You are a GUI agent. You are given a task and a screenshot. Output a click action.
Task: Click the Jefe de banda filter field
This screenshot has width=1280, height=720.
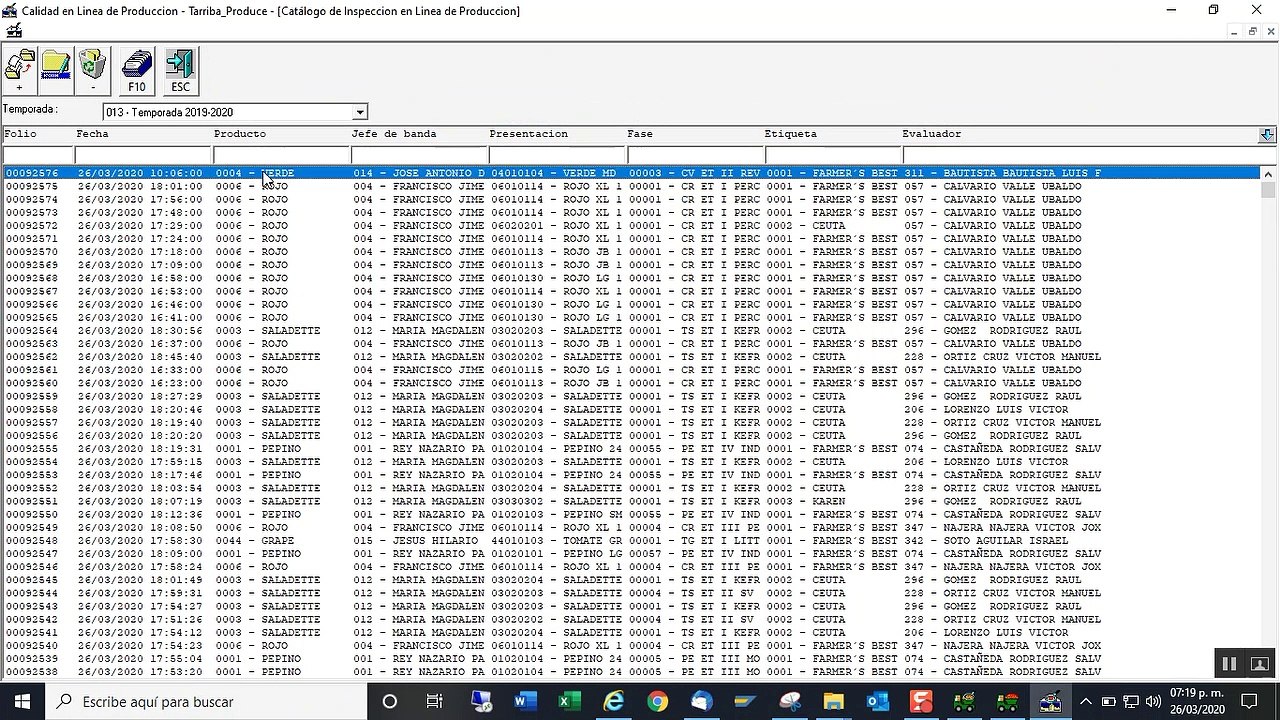(x=419, y=155)
